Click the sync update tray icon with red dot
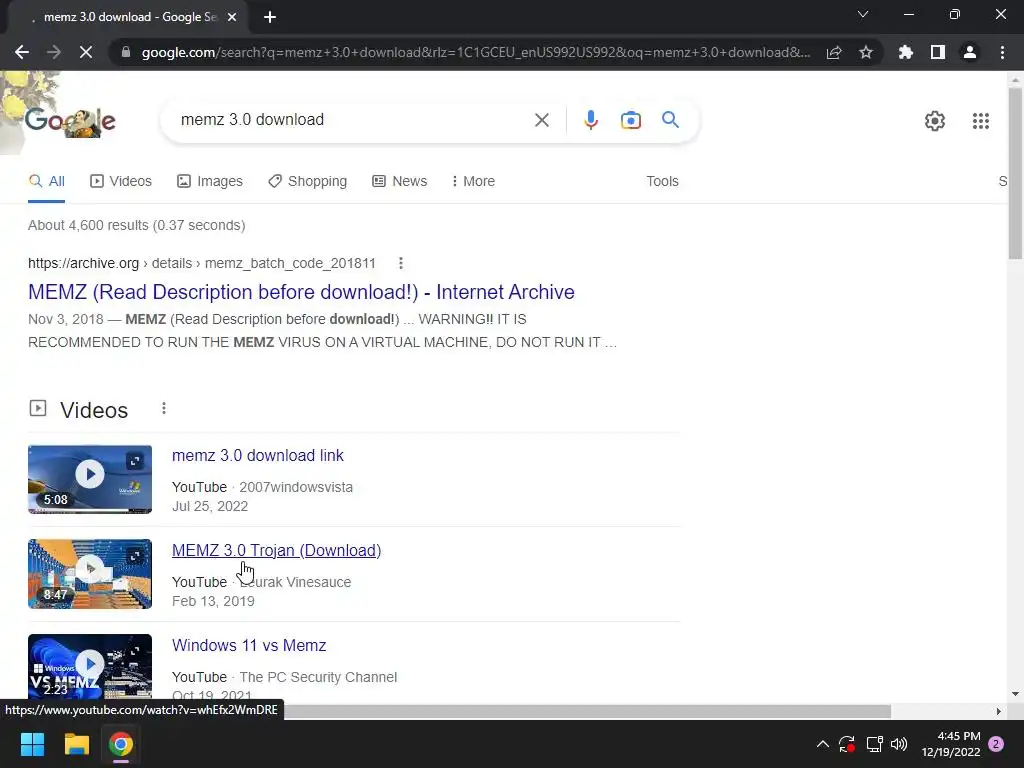Viewport: 1024px width, 768px height. coord(847,744)
